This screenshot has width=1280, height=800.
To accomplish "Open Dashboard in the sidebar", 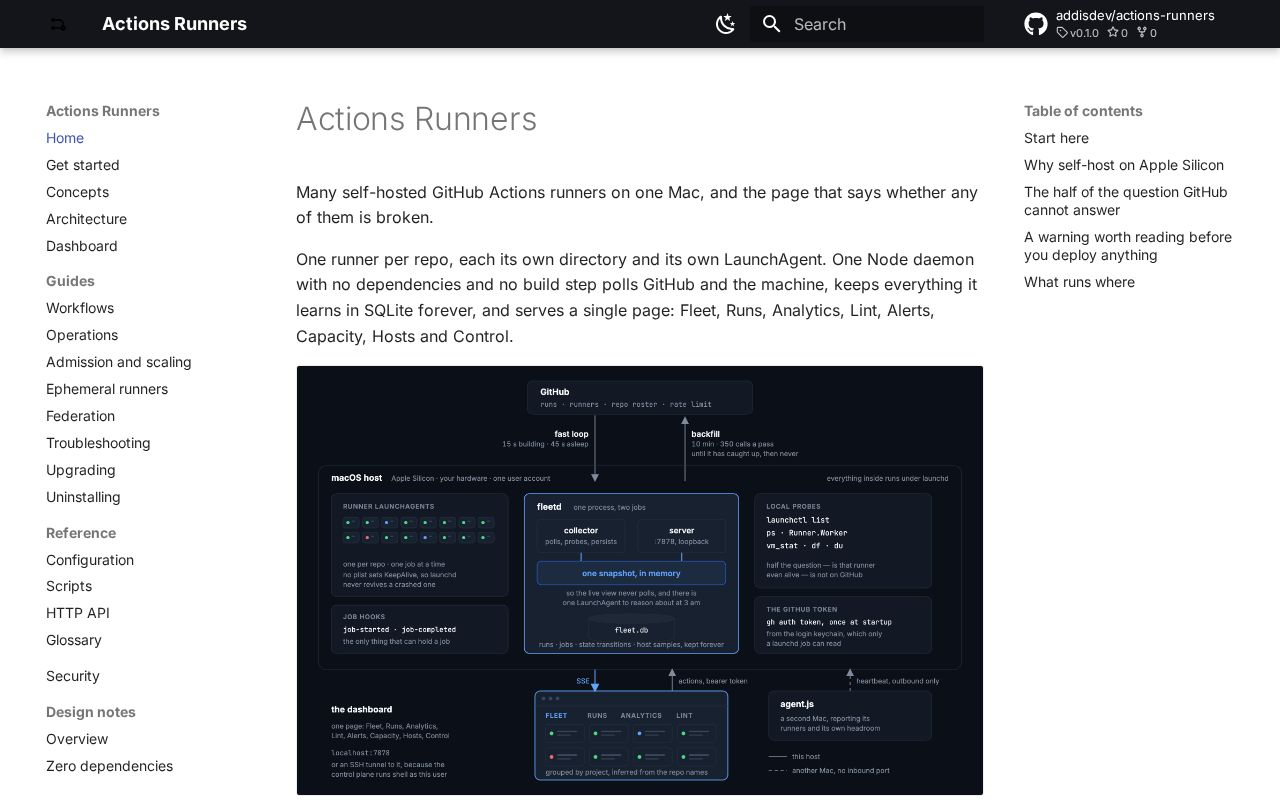I will (82, 246).
